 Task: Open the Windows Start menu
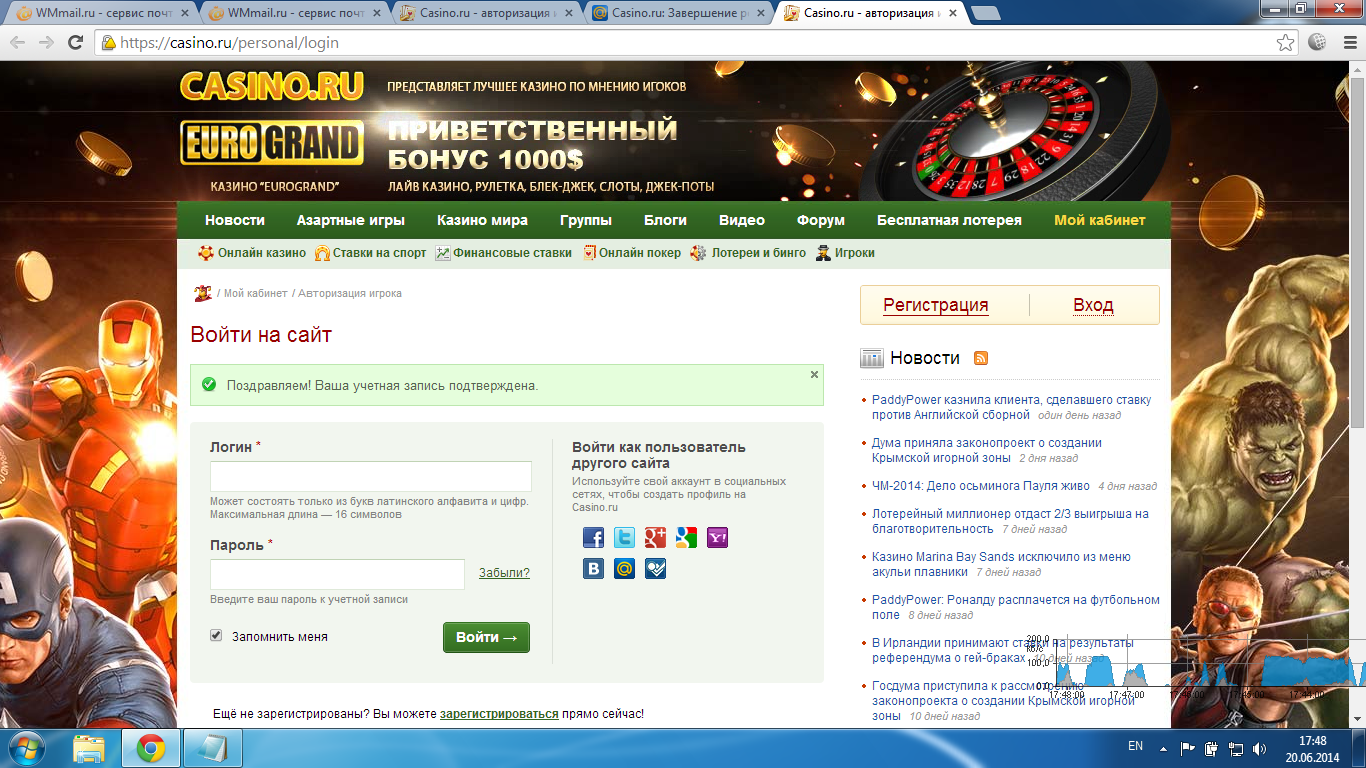(x=27, y=748)
